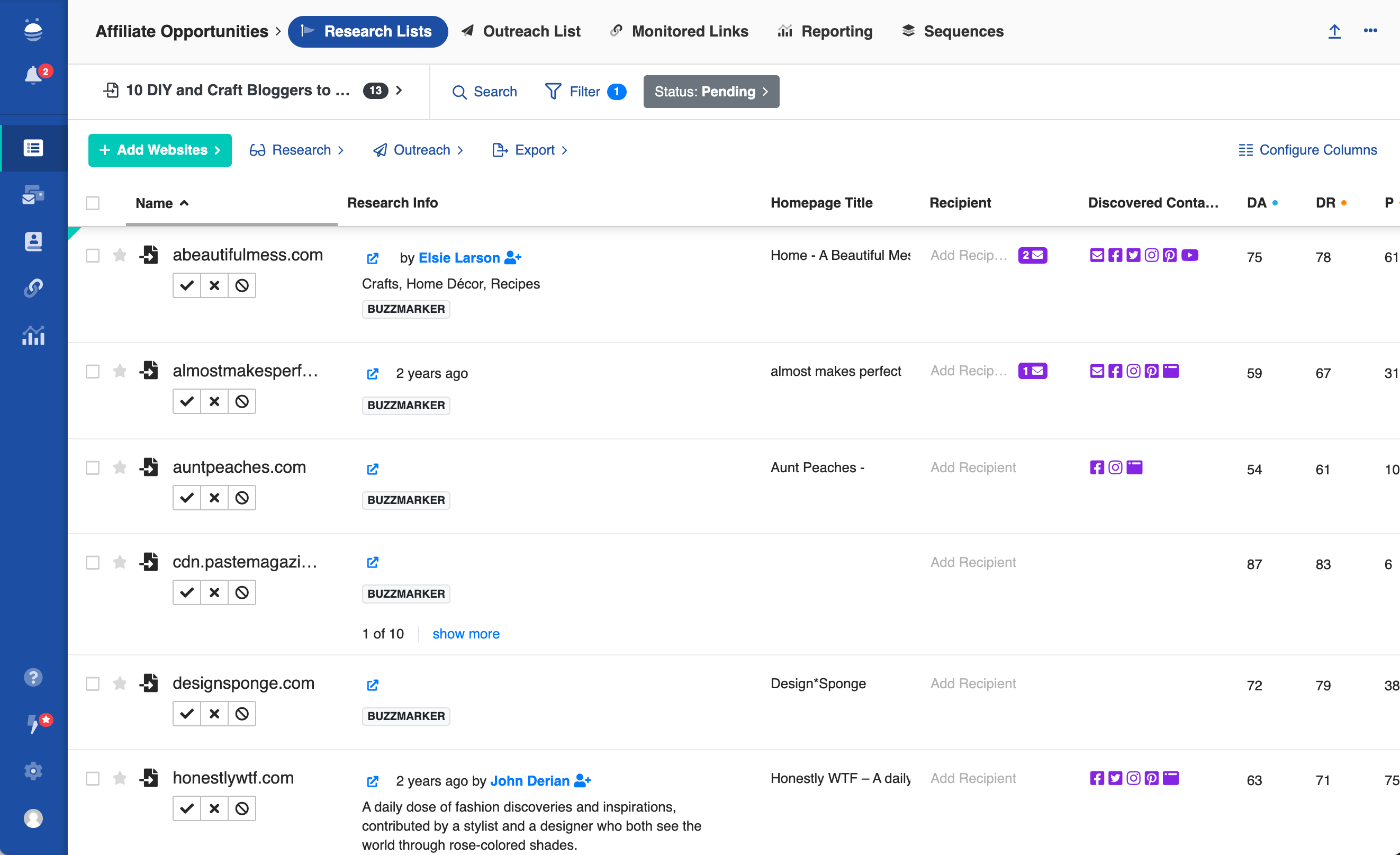Open the Add Websites dropdown
The height and width of the screenshot is (855, 1400).
[x=160, y=150]
